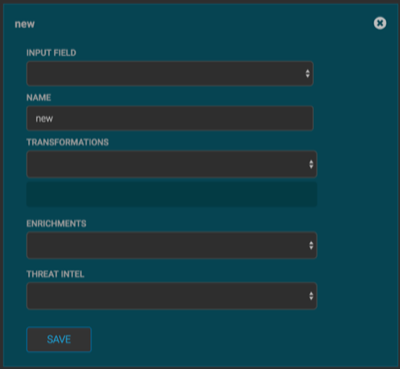Close the "new" dialog with the X icon
400x369 pixels.
point(380,23)
